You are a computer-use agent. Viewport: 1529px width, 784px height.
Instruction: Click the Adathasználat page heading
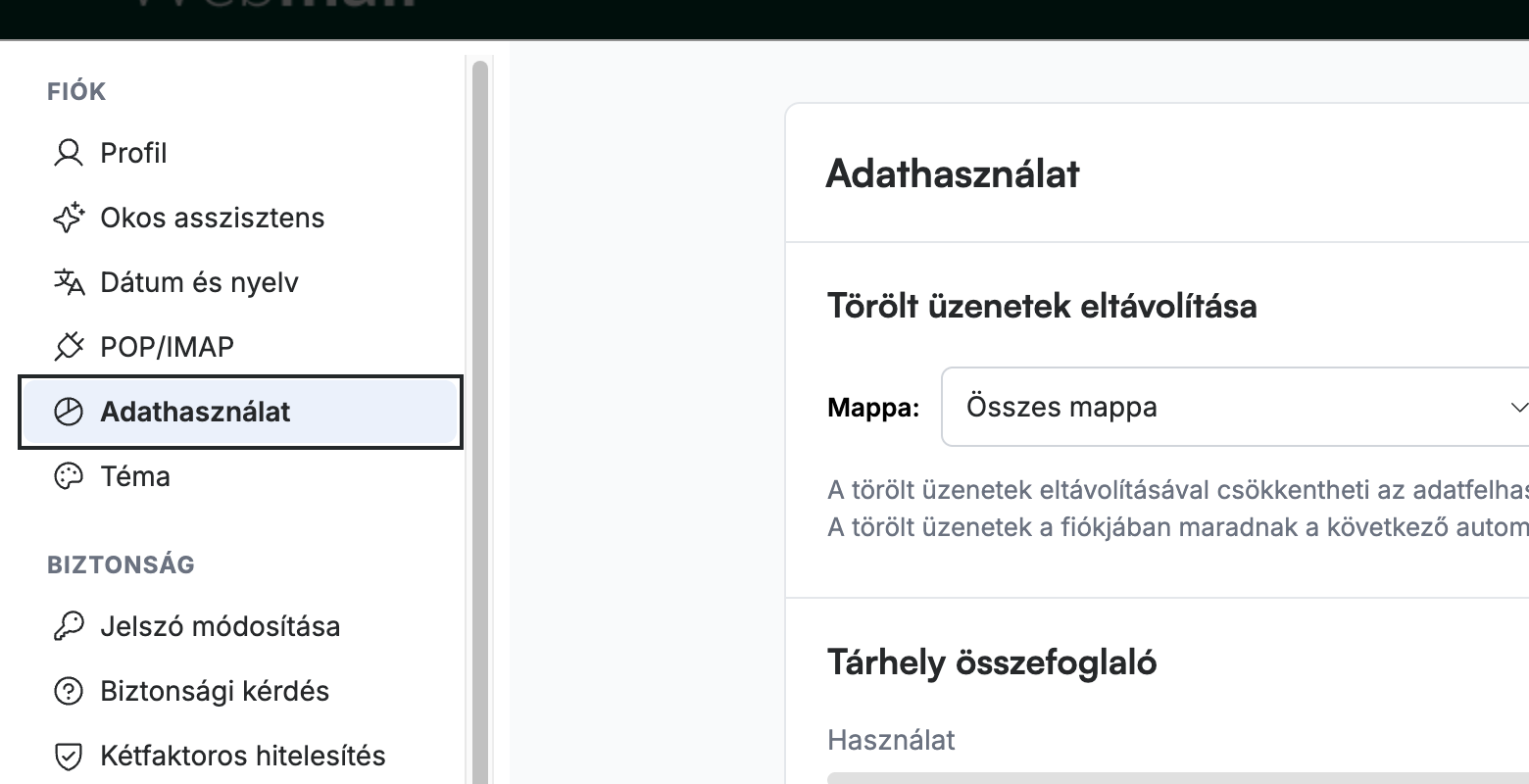coord(953,173)
